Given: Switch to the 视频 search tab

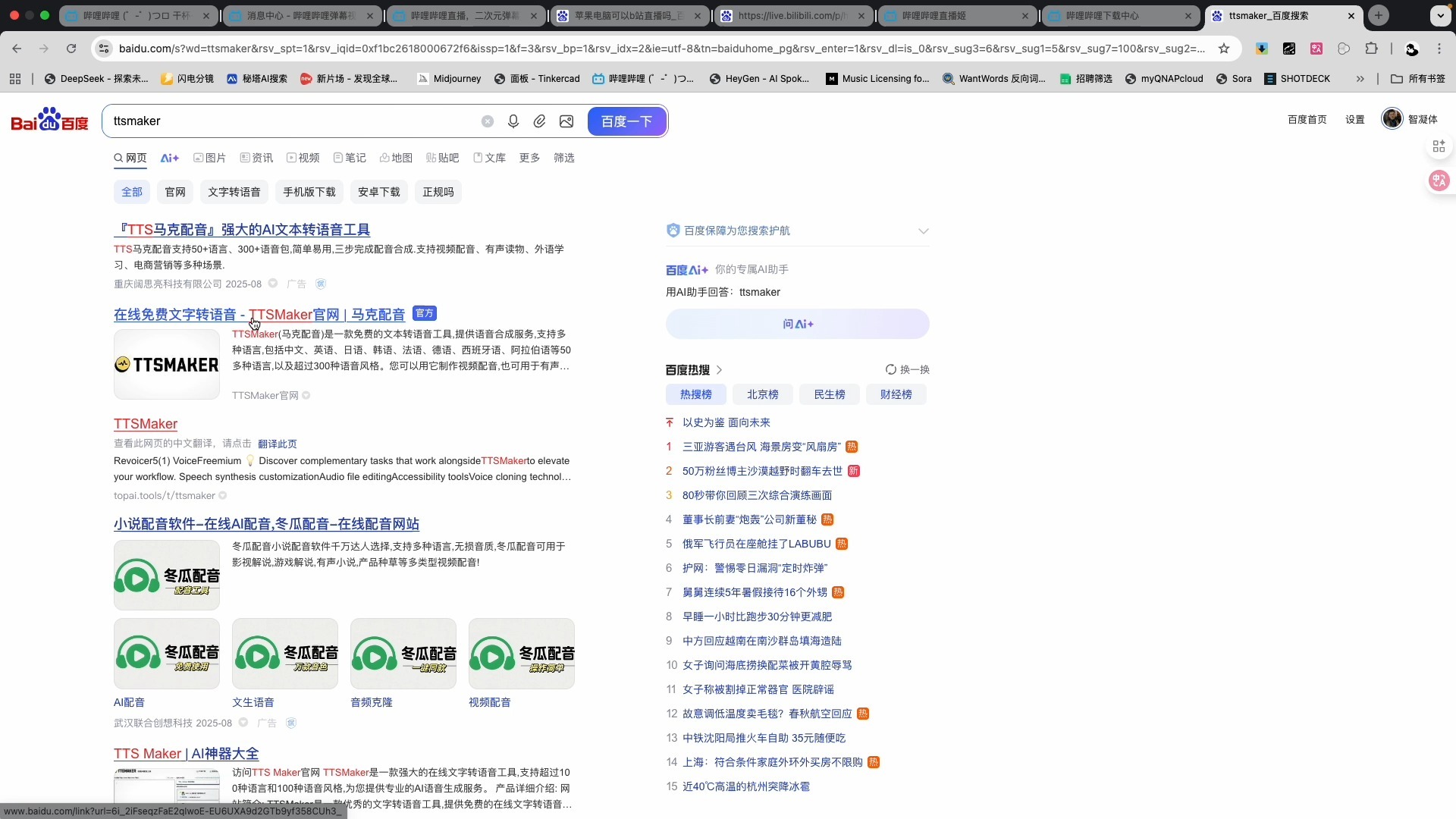Looking at the screenshot, I should click(x=303, y=158).
